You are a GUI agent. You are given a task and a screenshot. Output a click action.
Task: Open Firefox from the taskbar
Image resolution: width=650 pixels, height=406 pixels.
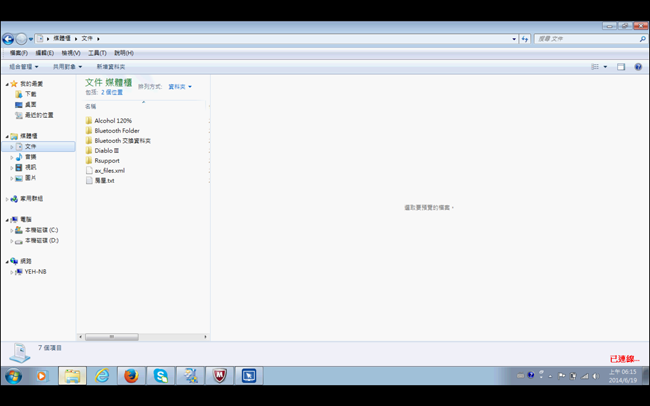130,376
